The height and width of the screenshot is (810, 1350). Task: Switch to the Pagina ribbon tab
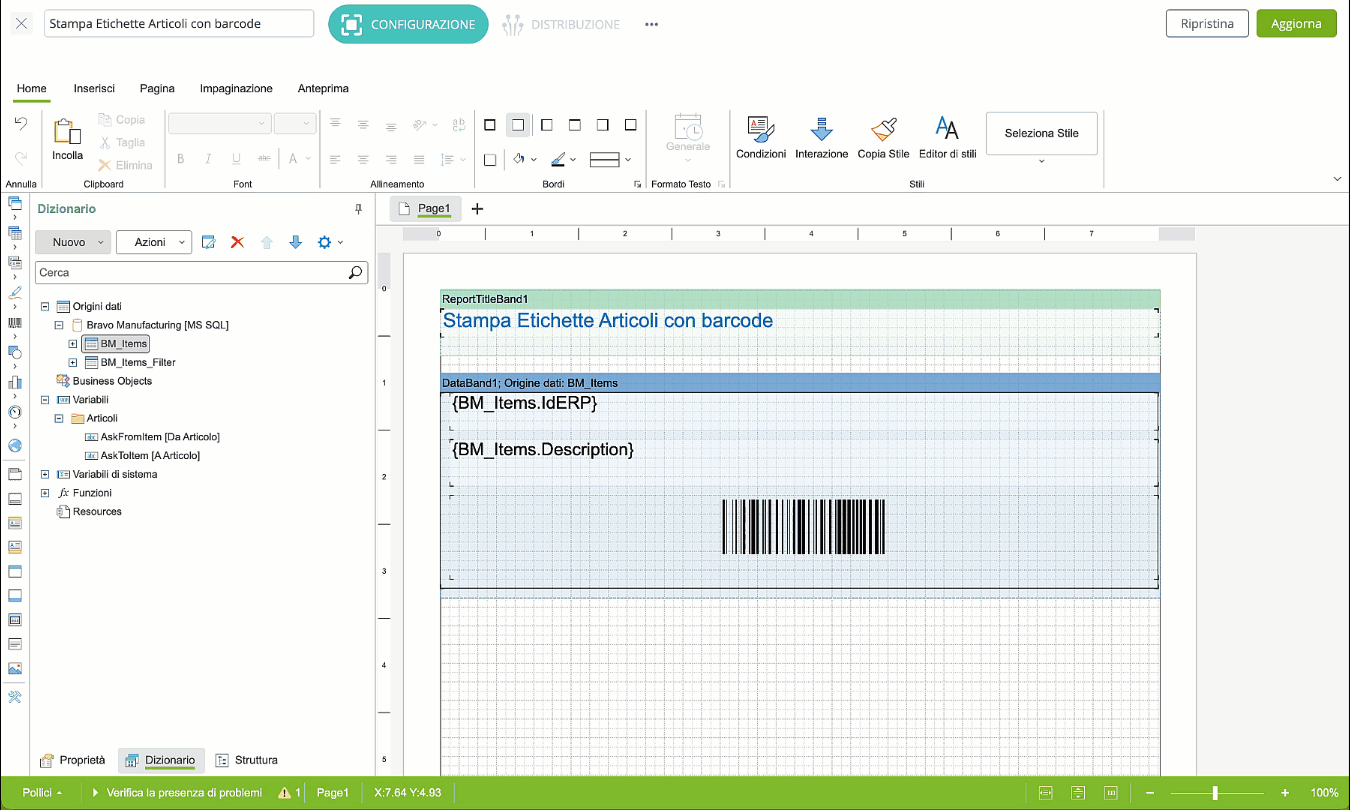pyautogui.click(x=157, y=88)
